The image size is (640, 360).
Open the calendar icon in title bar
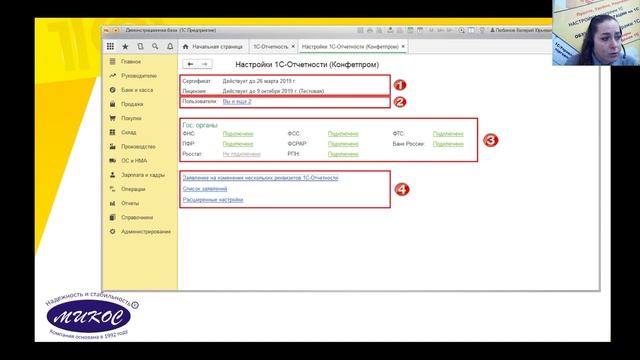tap(420, 30)
